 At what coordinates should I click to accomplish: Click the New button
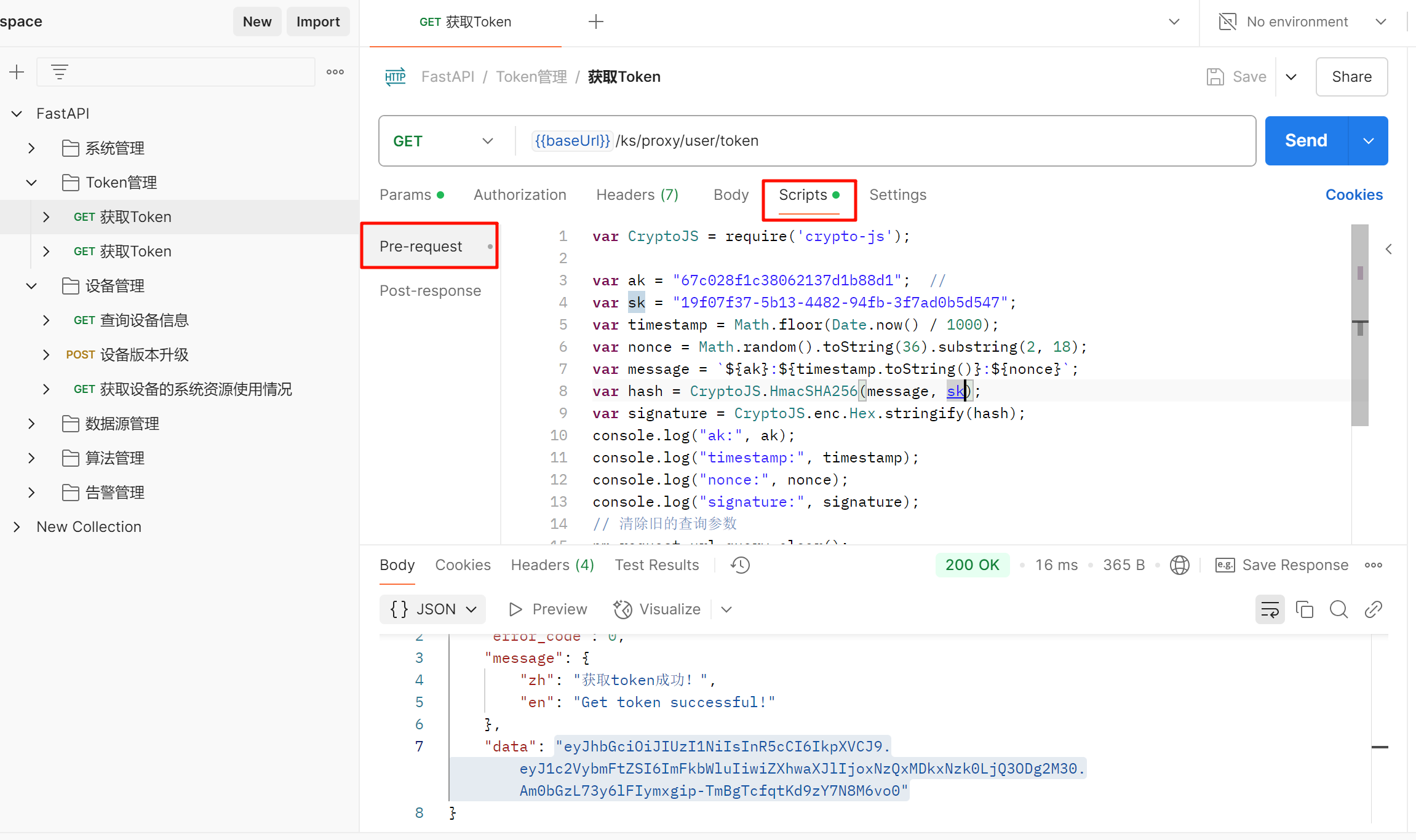pos(257,22)
